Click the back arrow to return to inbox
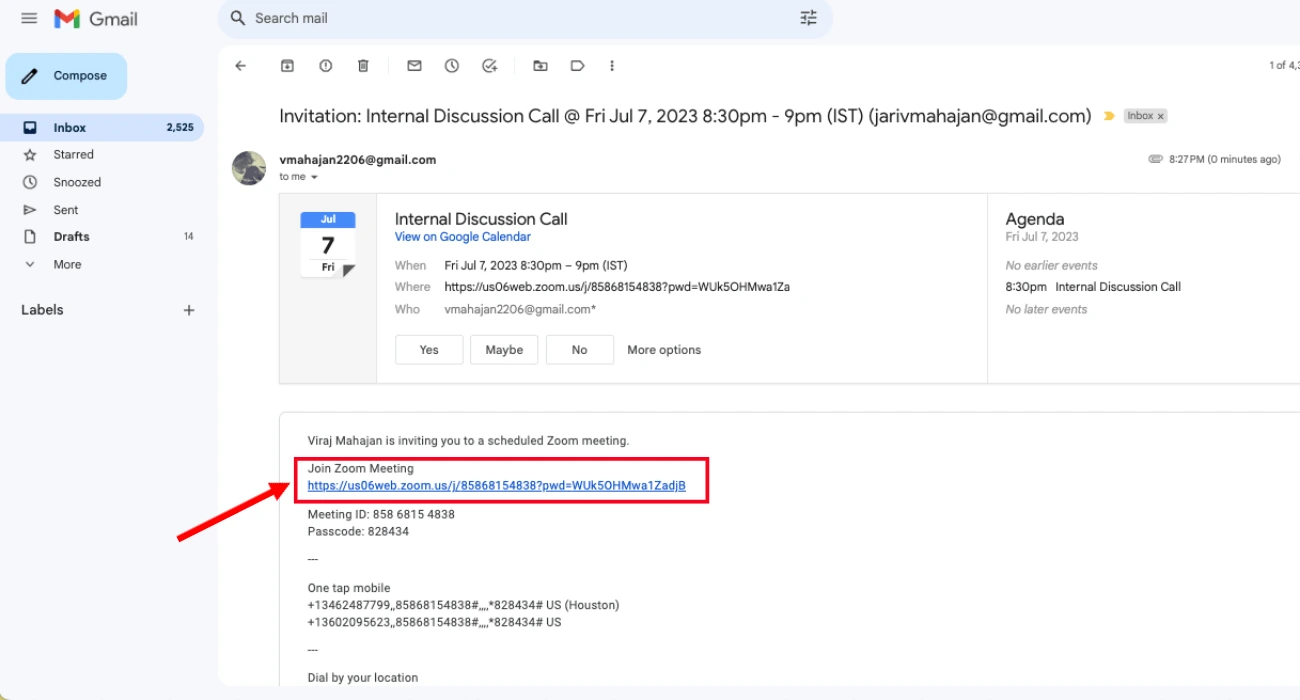 coord(240,66)
